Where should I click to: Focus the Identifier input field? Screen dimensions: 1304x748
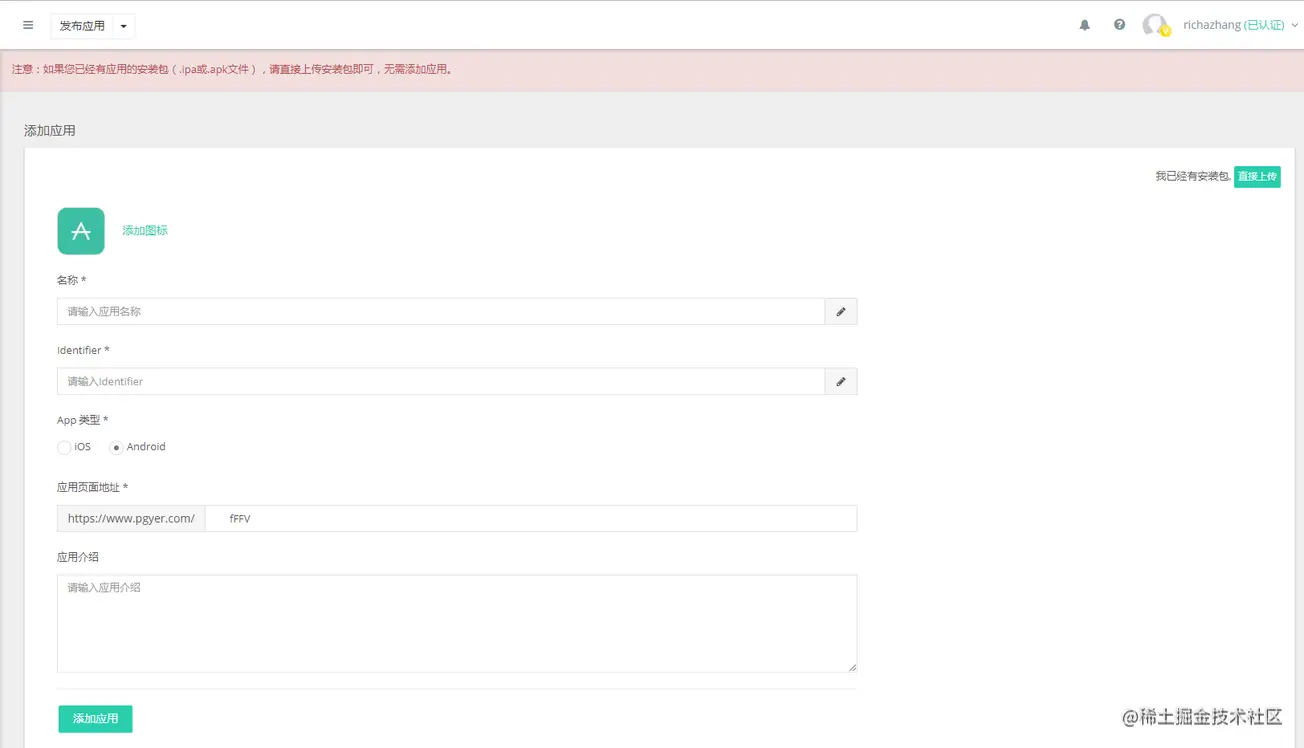[x=441, y=381]
